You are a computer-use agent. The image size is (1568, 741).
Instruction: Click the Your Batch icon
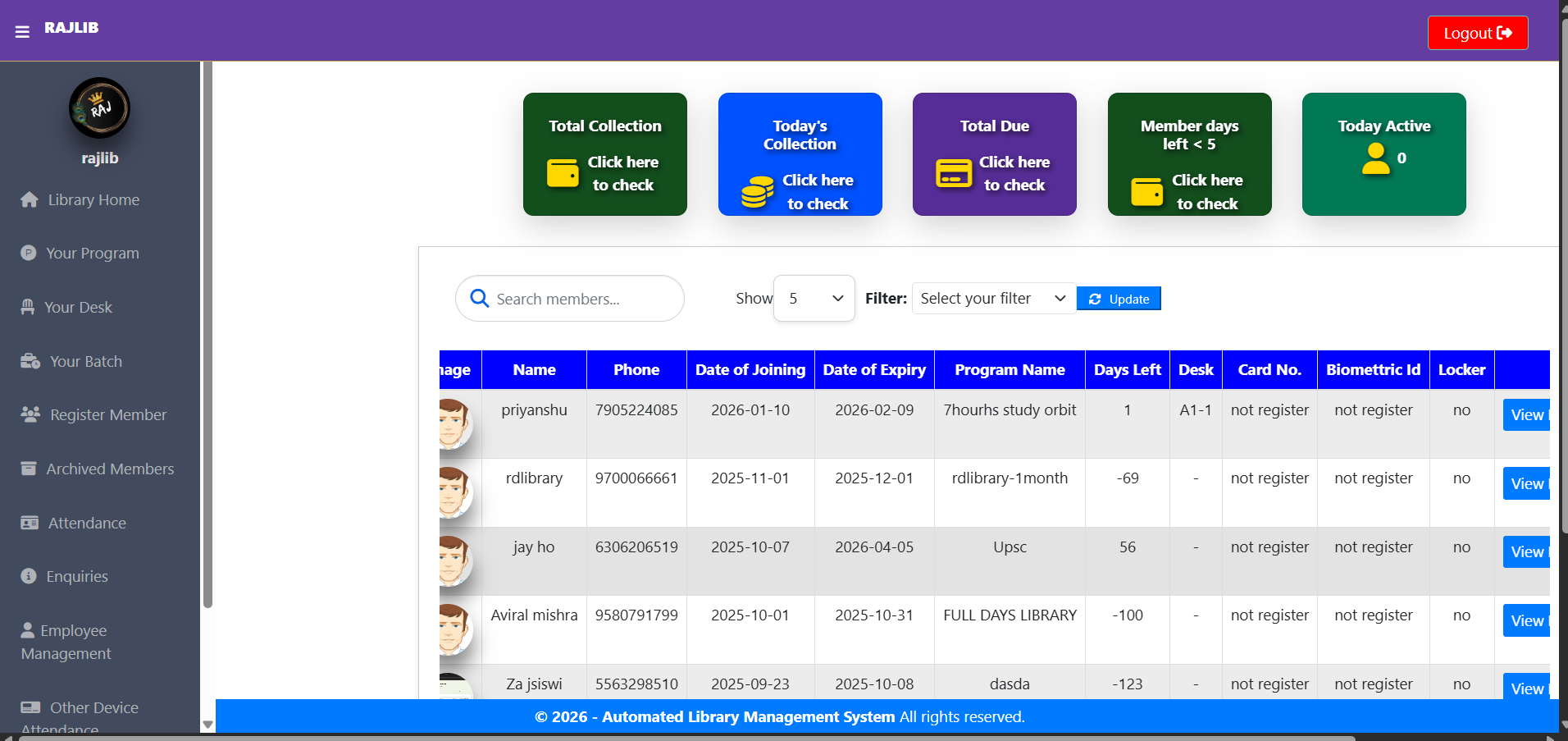pos(30,361)
